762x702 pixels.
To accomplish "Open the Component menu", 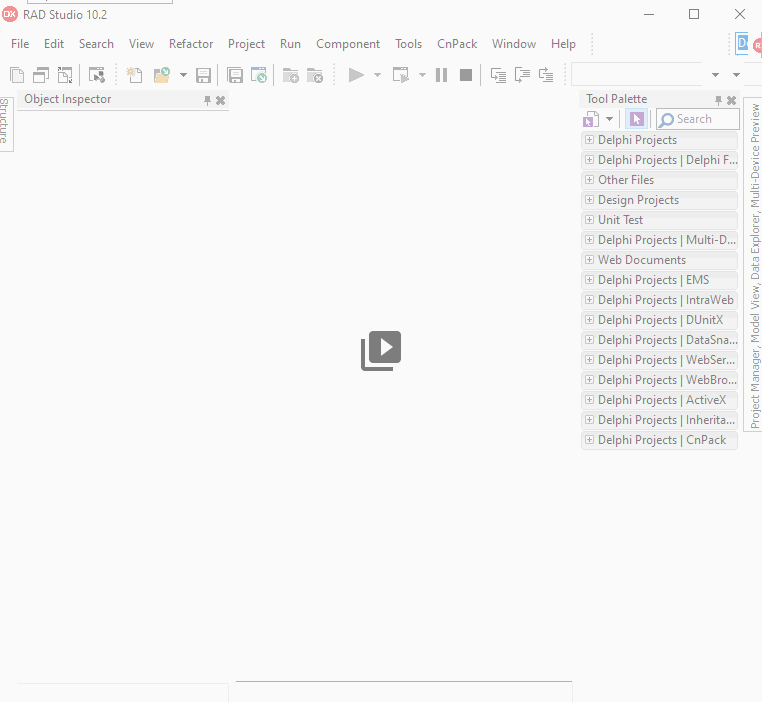I will point(348,44).
